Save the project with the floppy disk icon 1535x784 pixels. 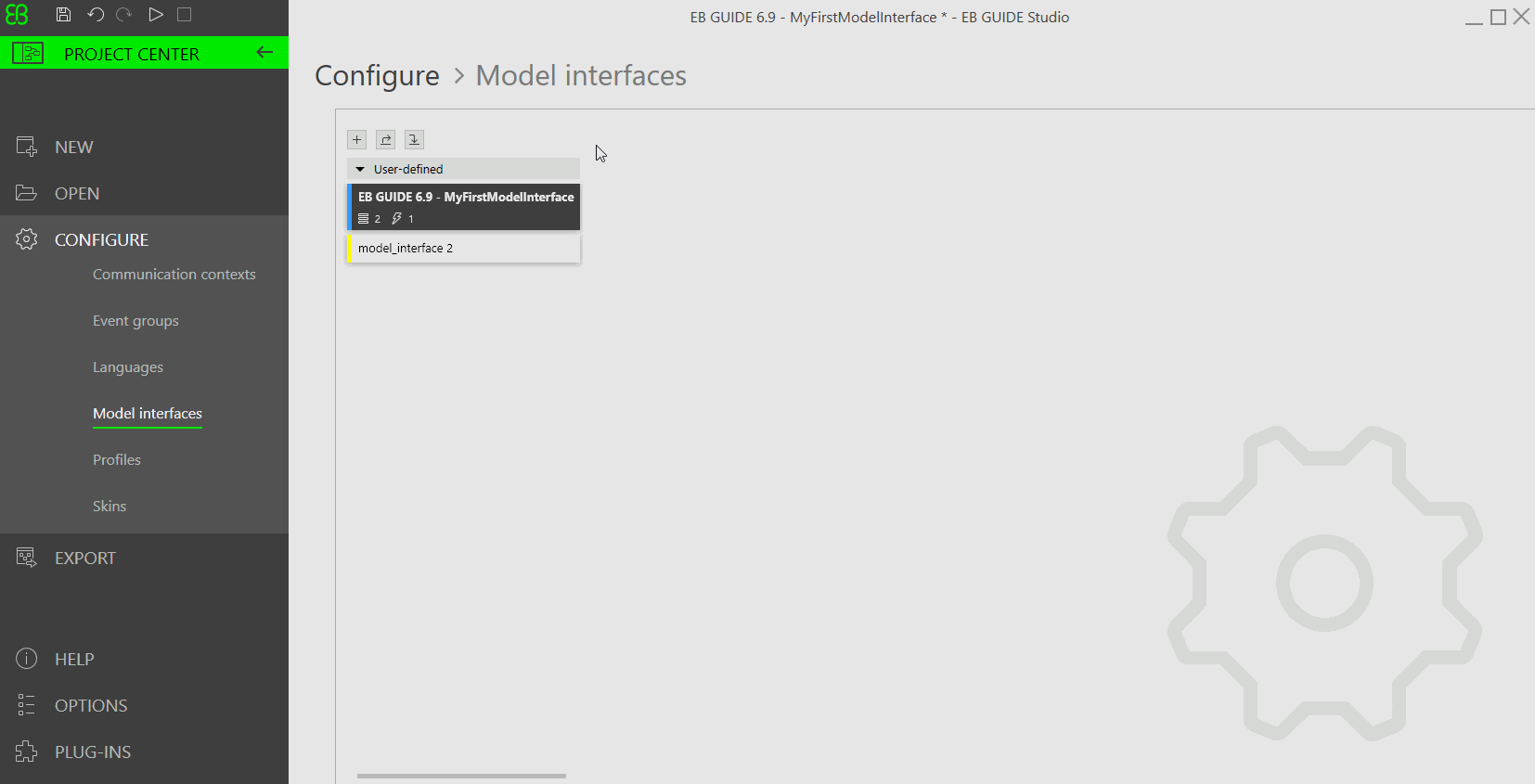(63, 15)
